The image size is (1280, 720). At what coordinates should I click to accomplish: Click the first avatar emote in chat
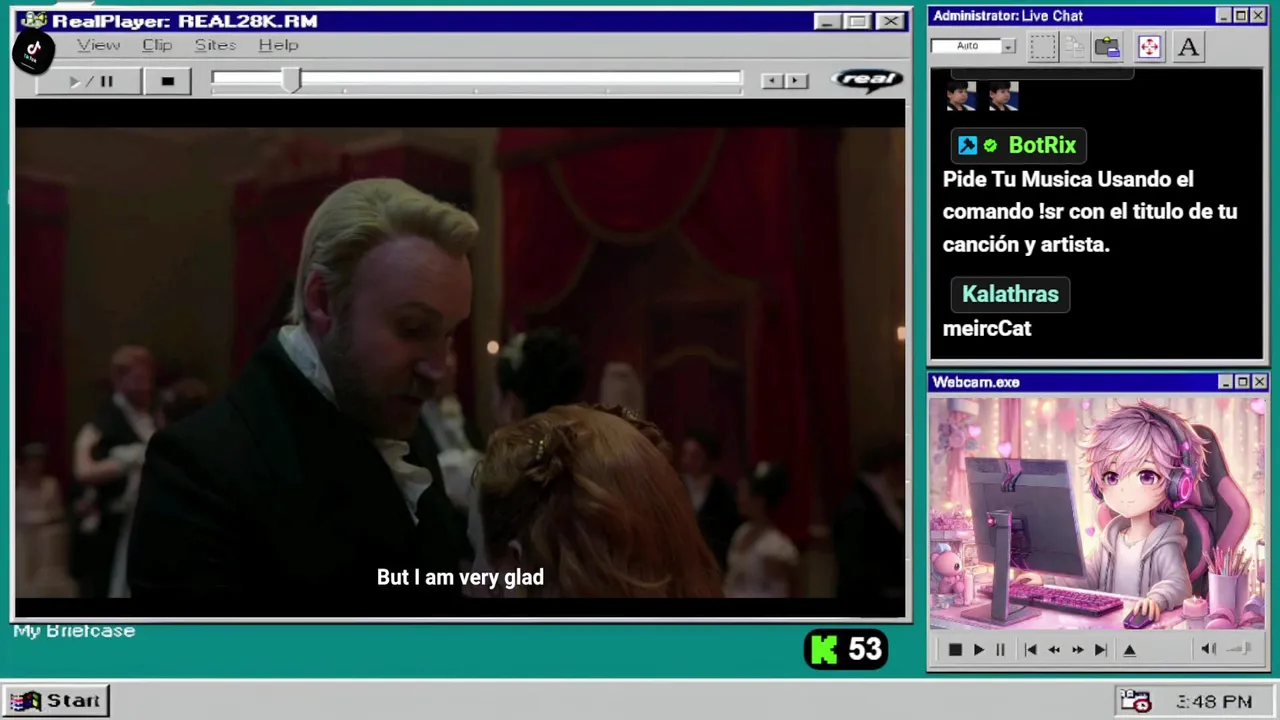[x=960, y=96]
